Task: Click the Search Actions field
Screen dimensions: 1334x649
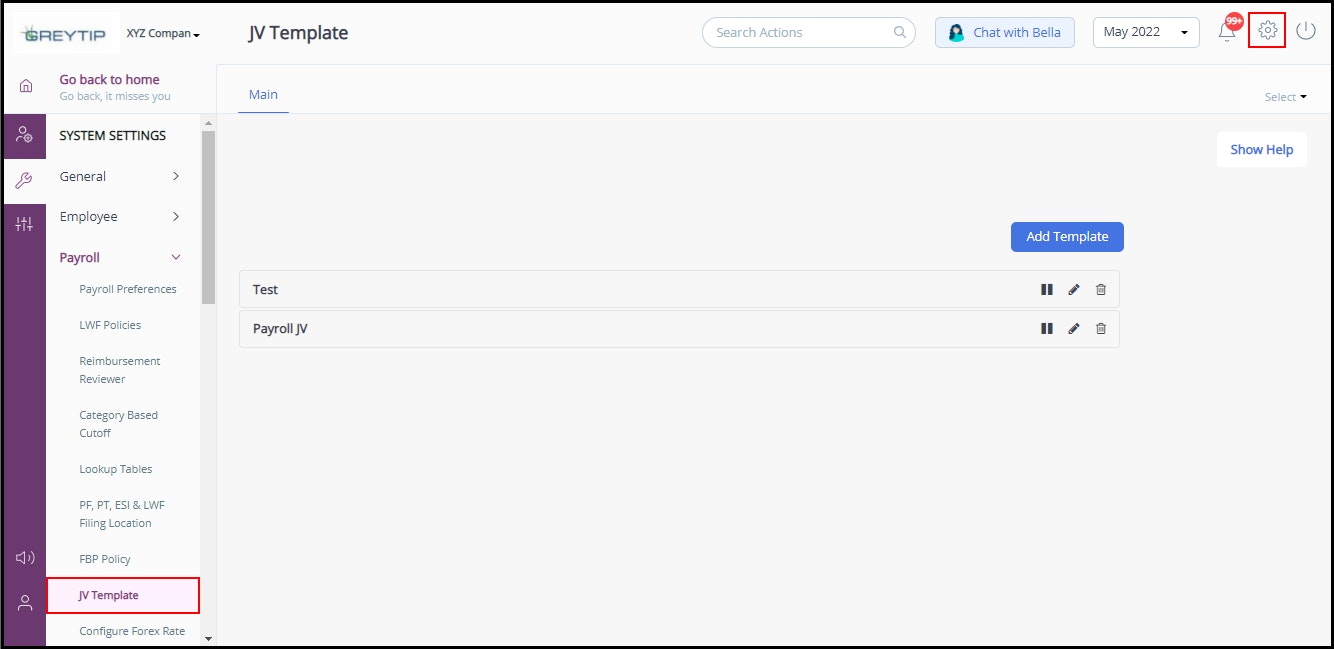Action: pyautogui.click(x=808, y=31)
